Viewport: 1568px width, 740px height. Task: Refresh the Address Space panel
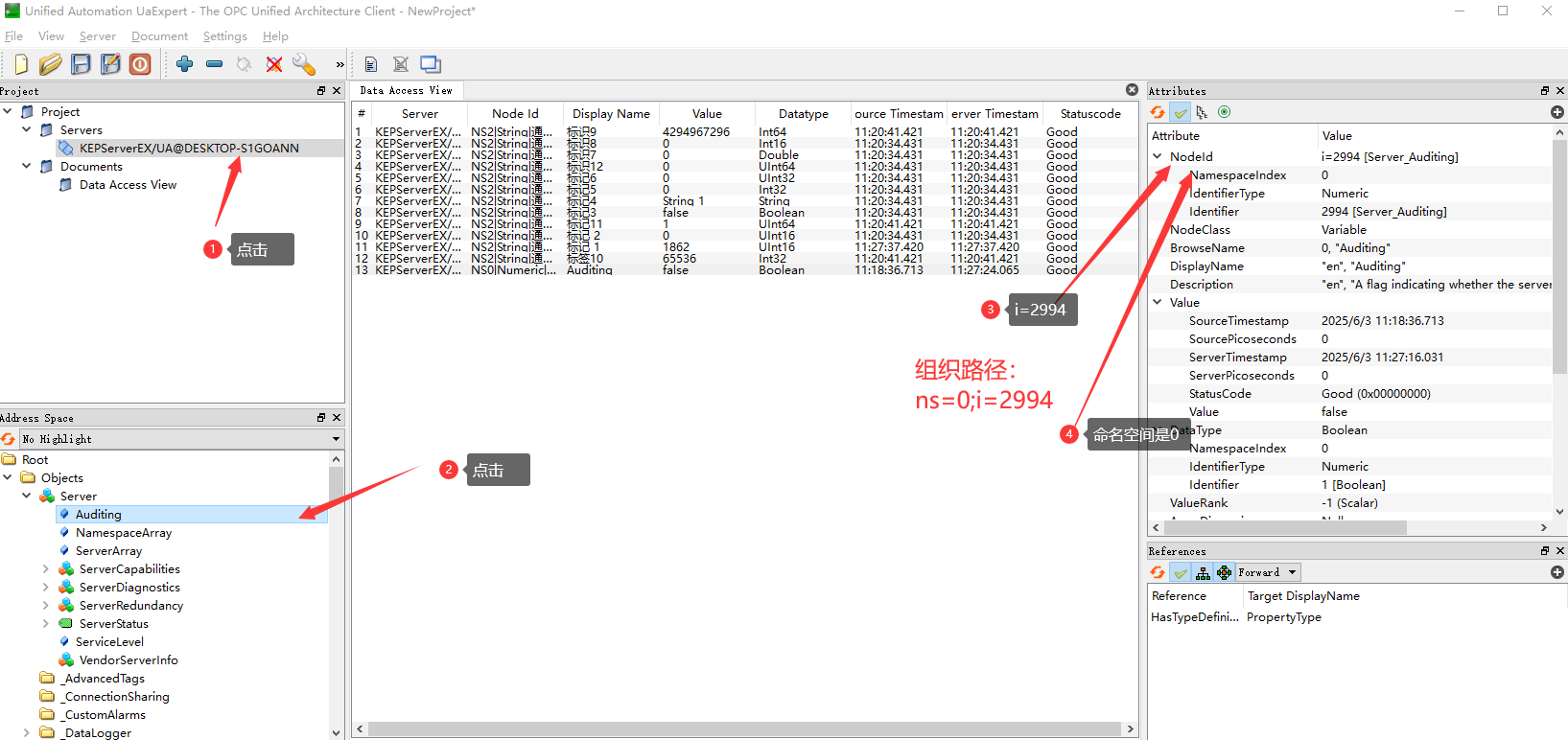click(x=8, y=438)
